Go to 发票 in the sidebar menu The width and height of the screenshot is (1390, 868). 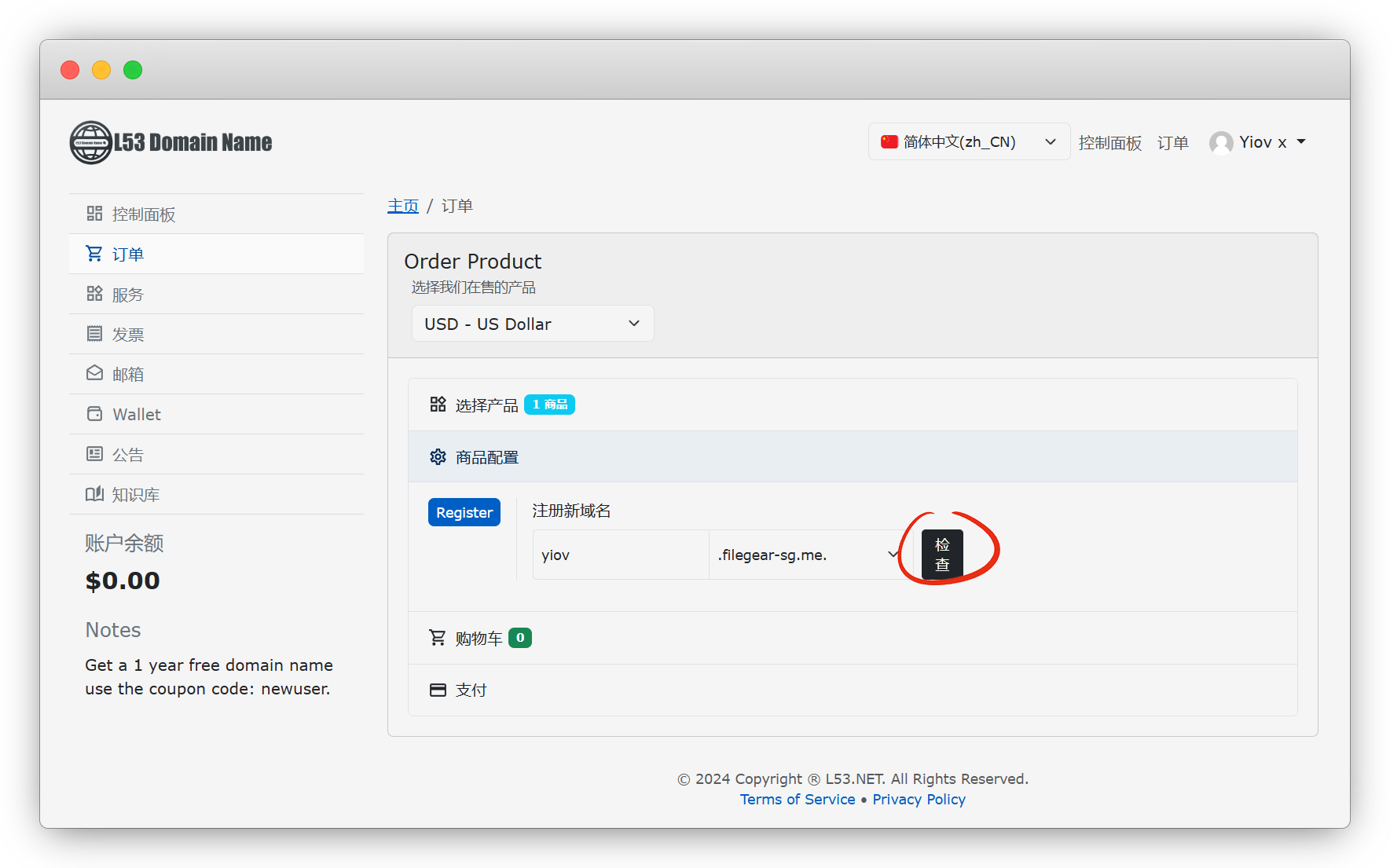(128, 335)
